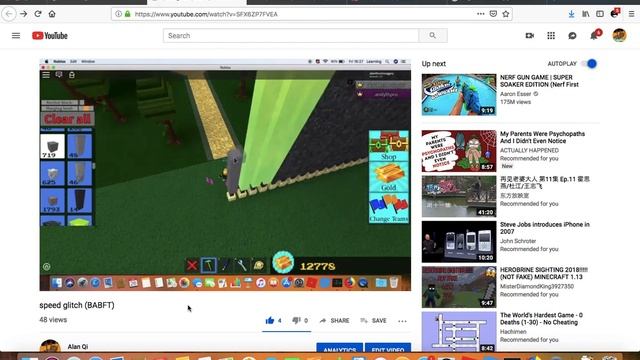Open the Firefox hamburger menu
Screen dimensions: 640x360
tap(631, 14)
